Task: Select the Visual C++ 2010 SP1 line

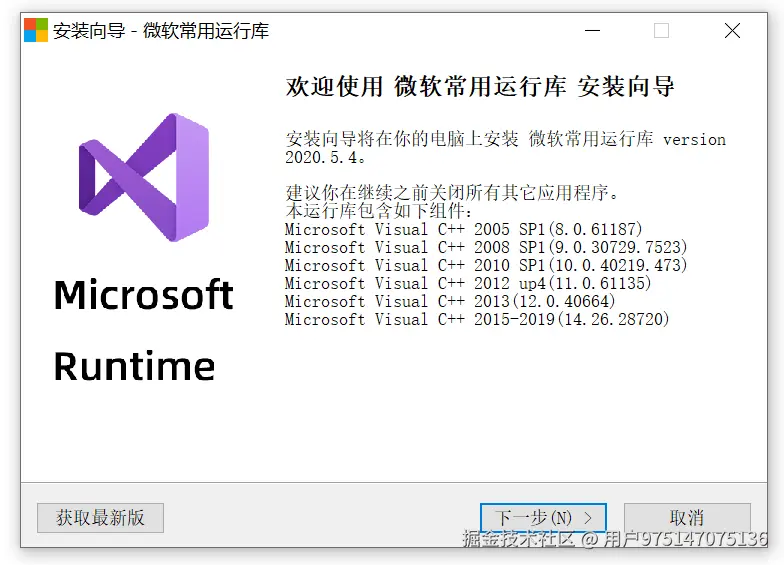Action: tap(486, 265)
